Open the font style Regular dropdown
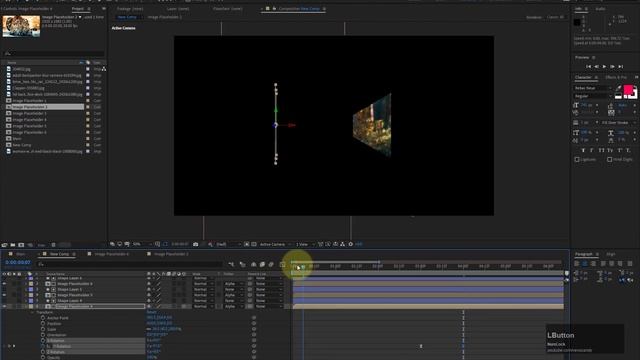Screen dimensions: 640x360 click(x=593, y=96)
